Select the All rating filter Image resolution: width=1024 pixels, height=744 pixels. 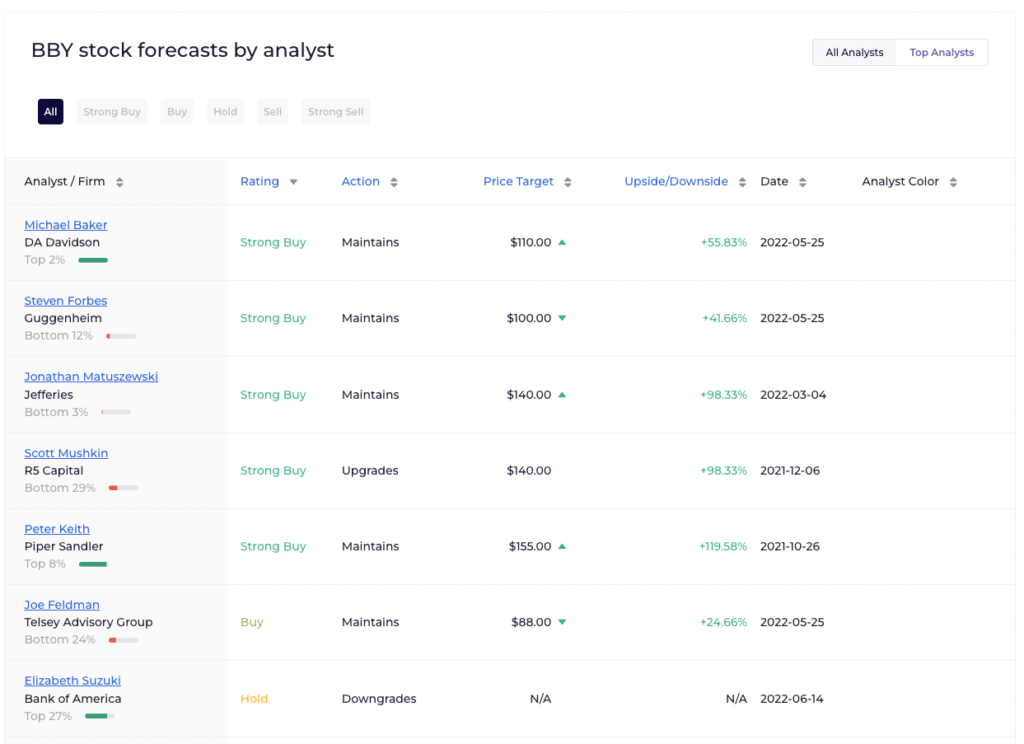[50, 112]
